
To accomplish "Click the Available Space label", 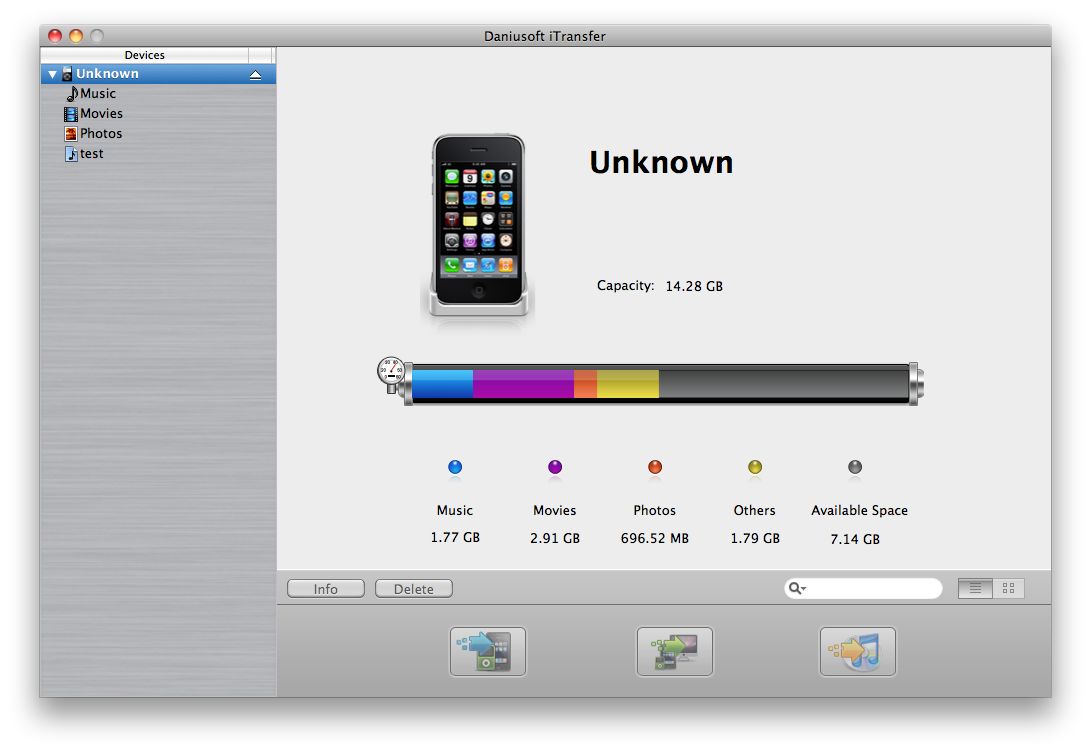I will coord(859,511).
